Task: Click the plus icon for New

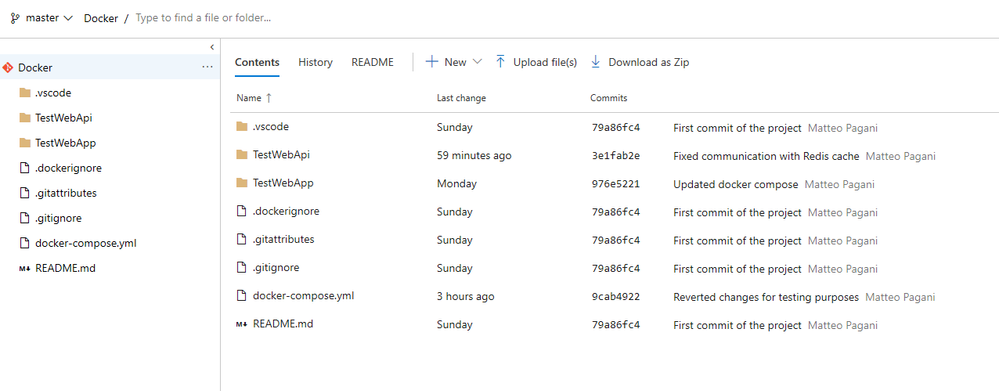Action: (432, 62)
